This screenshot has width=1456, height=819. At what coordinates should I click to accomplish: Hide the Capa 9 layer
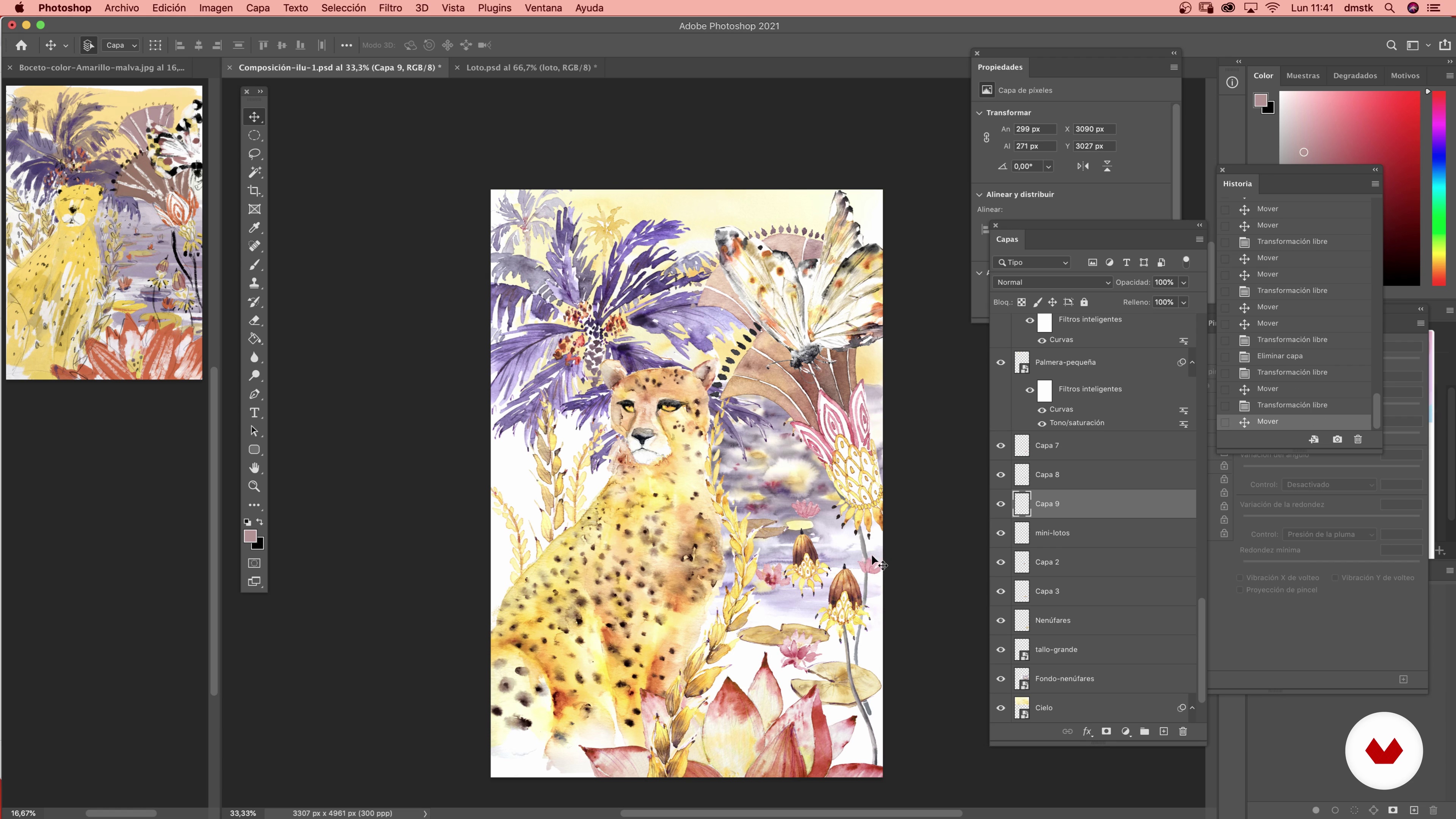[x=1001, y=504]
